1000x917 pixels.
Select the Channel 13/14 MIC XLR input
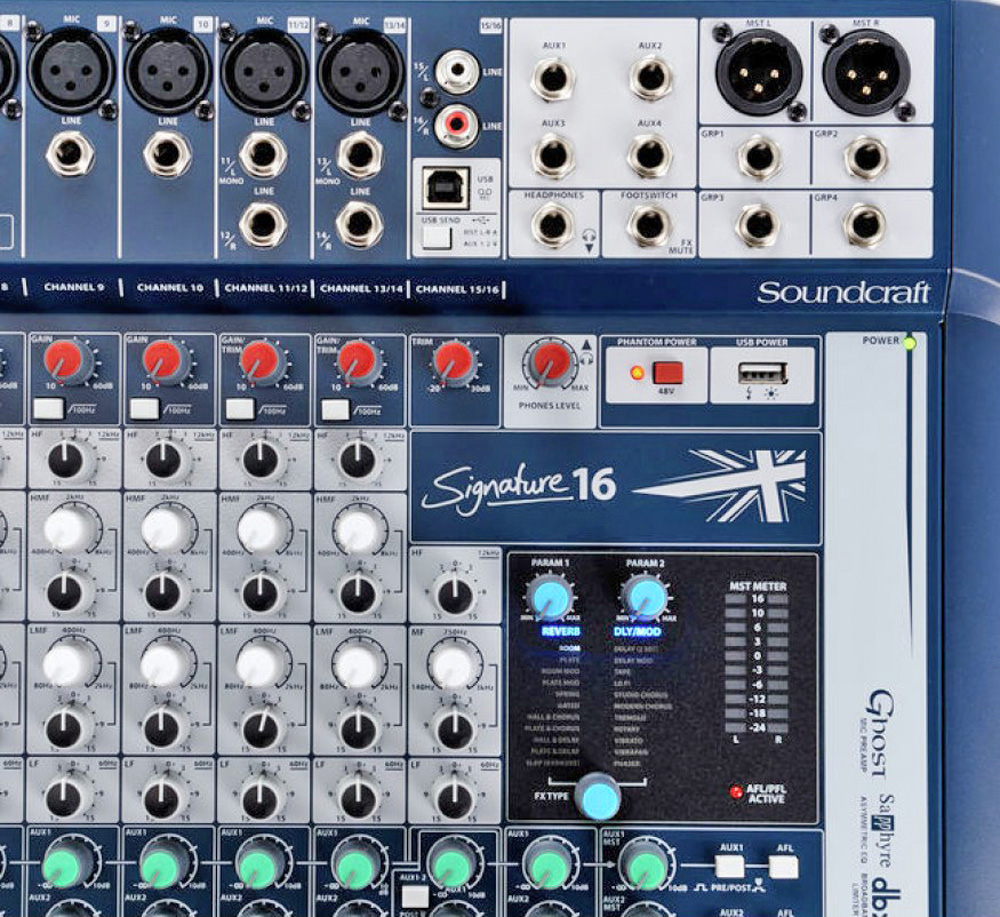tap(361, 71)
